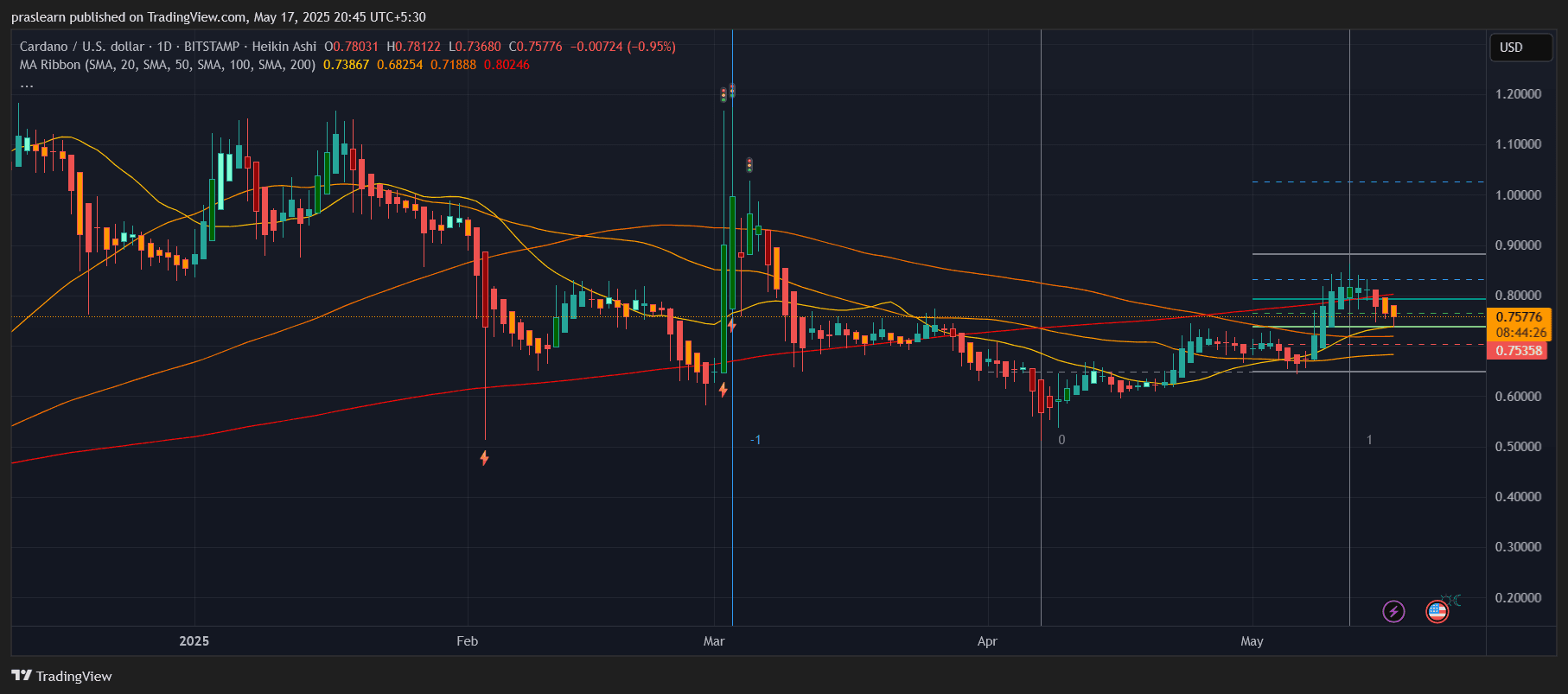This screenshot has width=1568, height=694.
Task: Expand the collapsed indicators '...' legend
Action: [x=27, y=85]
